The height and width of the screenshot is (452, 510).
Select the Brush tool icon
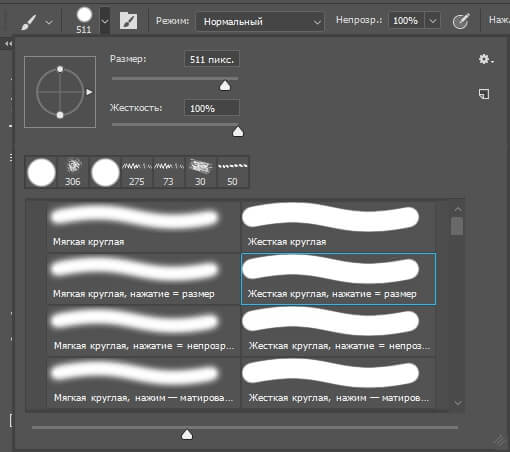(x=29, y=22)
